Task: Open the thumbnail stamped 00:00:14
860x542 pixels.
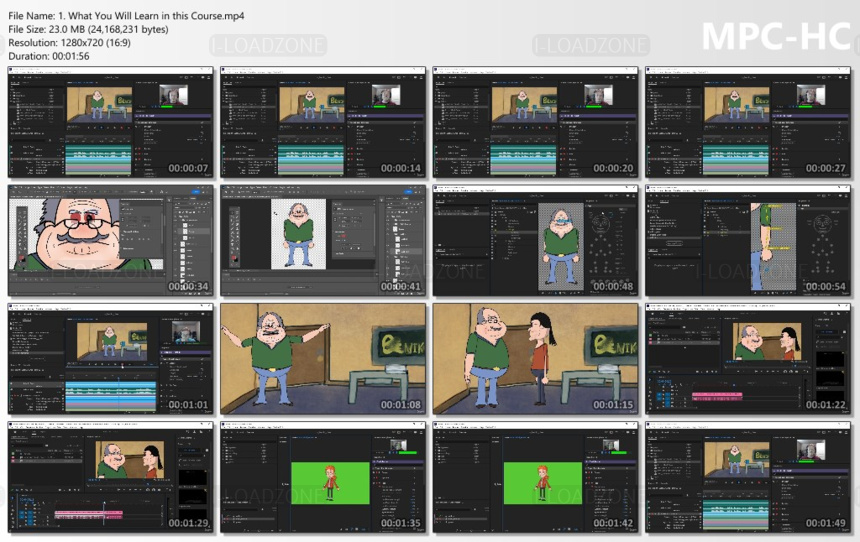Action: (323, 122)
